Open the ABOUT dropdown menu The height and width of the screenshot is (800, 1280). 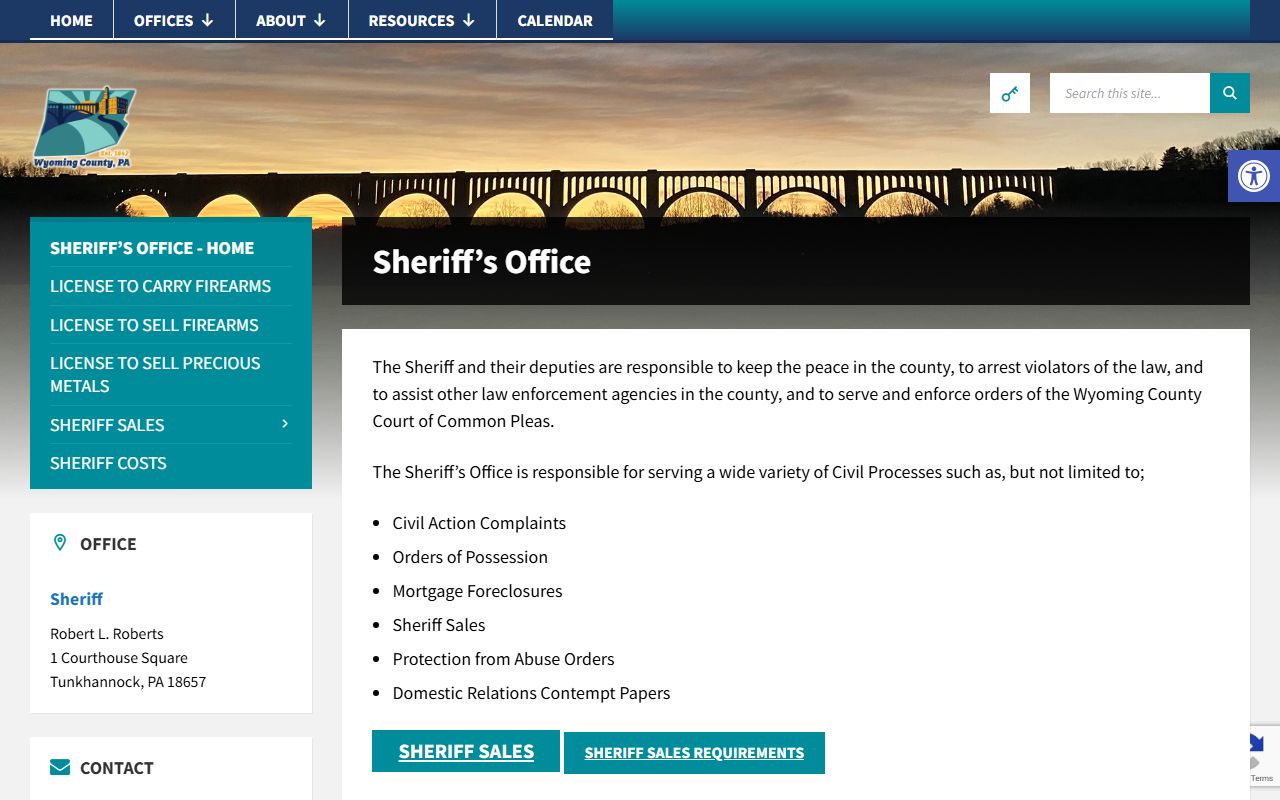(x=291, y=20)
